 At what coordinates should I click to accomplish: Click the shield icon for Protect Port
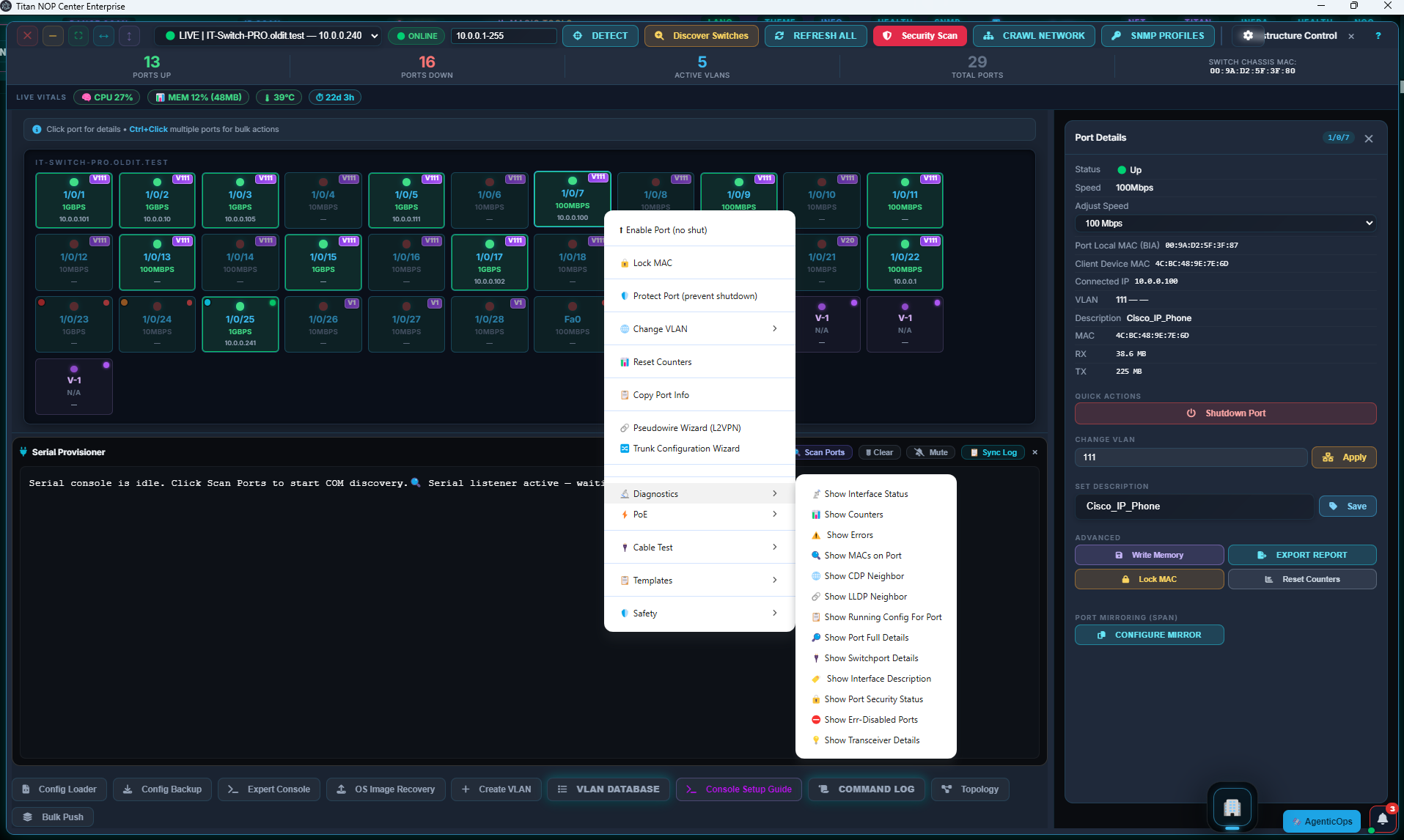(x=625, y=296)
